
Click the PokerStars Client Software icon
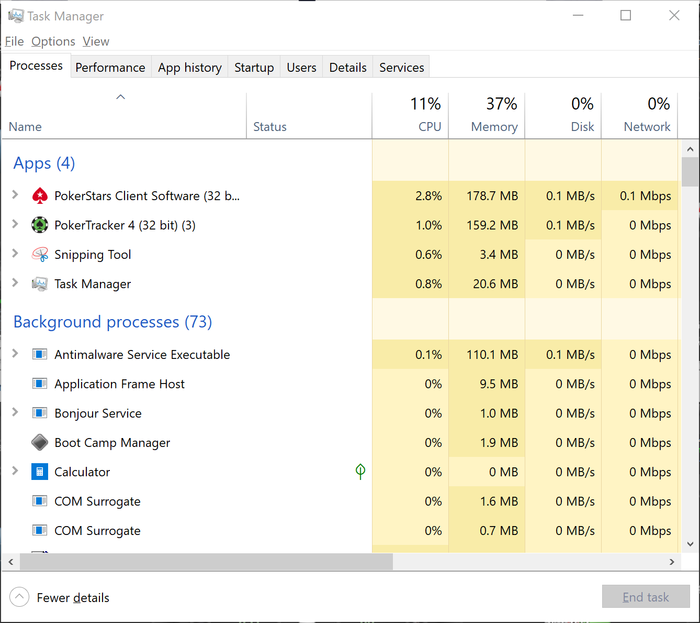click(40, 196)
